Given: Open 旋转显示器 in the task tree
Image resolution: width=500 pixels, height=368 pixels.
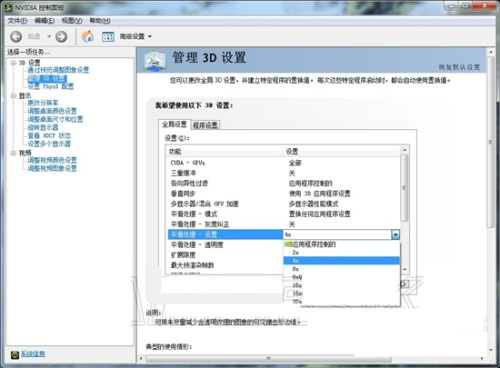Looking at the screenshot, I should click(43, 127).
